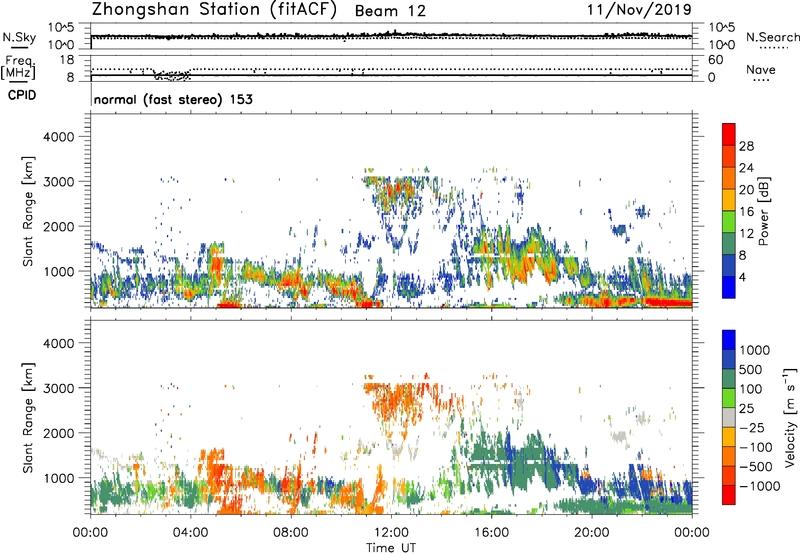Image resolution: width=800 pixels, height=554 pixels.
Task: Select the 'Beam 12' label
Action: pyautogui.click(x=390, y=11)
